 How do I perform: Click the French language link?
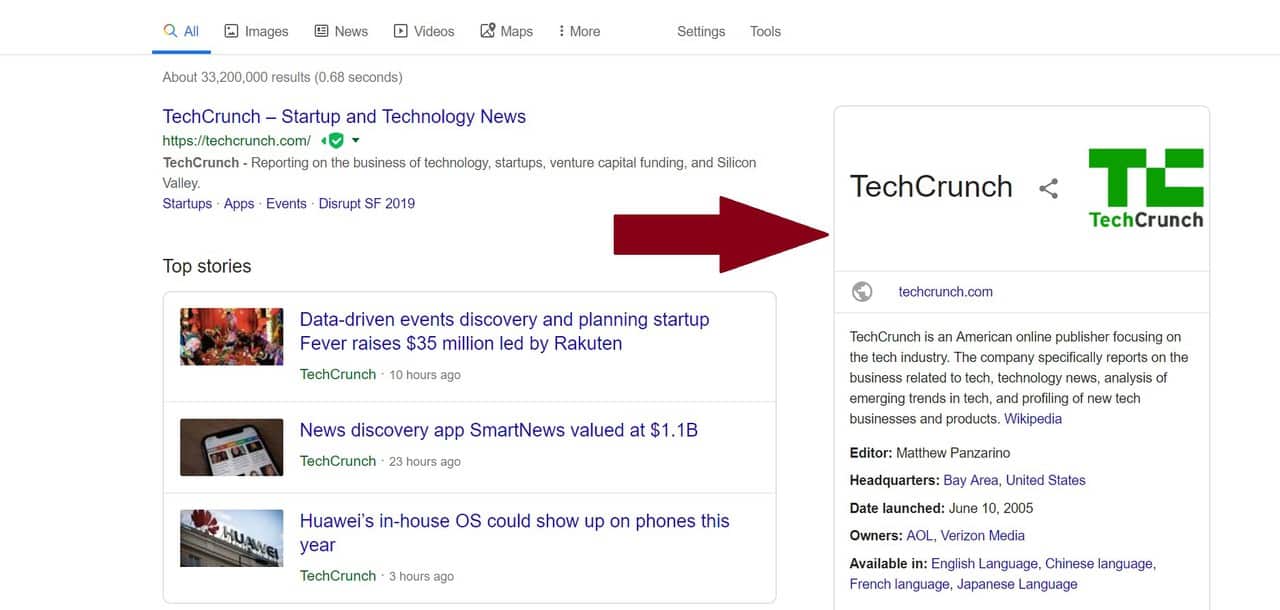tap(899, 584)
